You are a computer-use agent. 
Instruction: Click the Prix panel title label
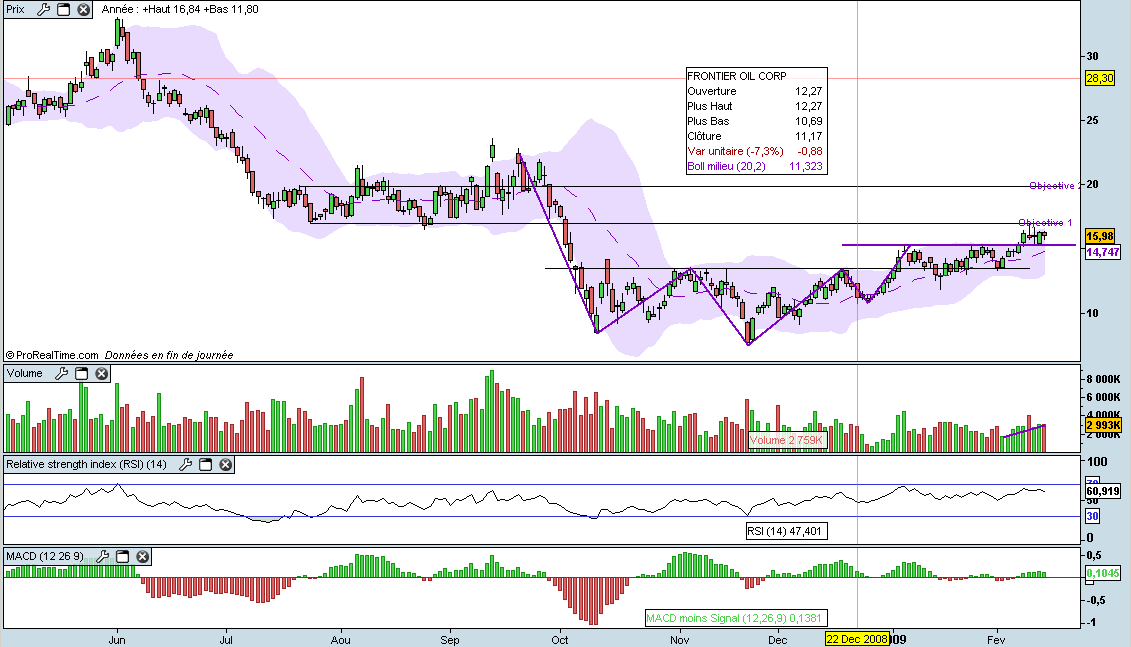pyautogui.click(x=15, y=9)
